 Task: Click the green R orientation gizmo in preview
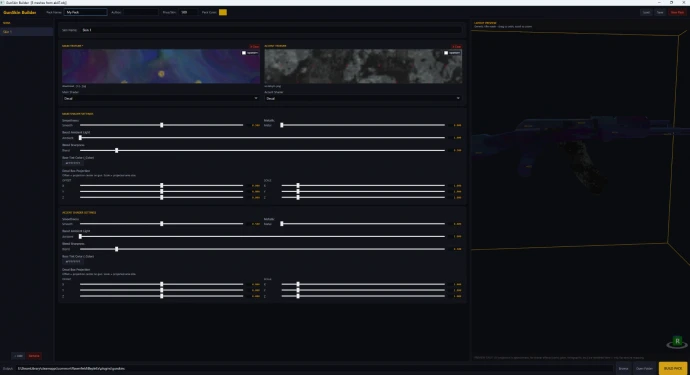(677, 342)
